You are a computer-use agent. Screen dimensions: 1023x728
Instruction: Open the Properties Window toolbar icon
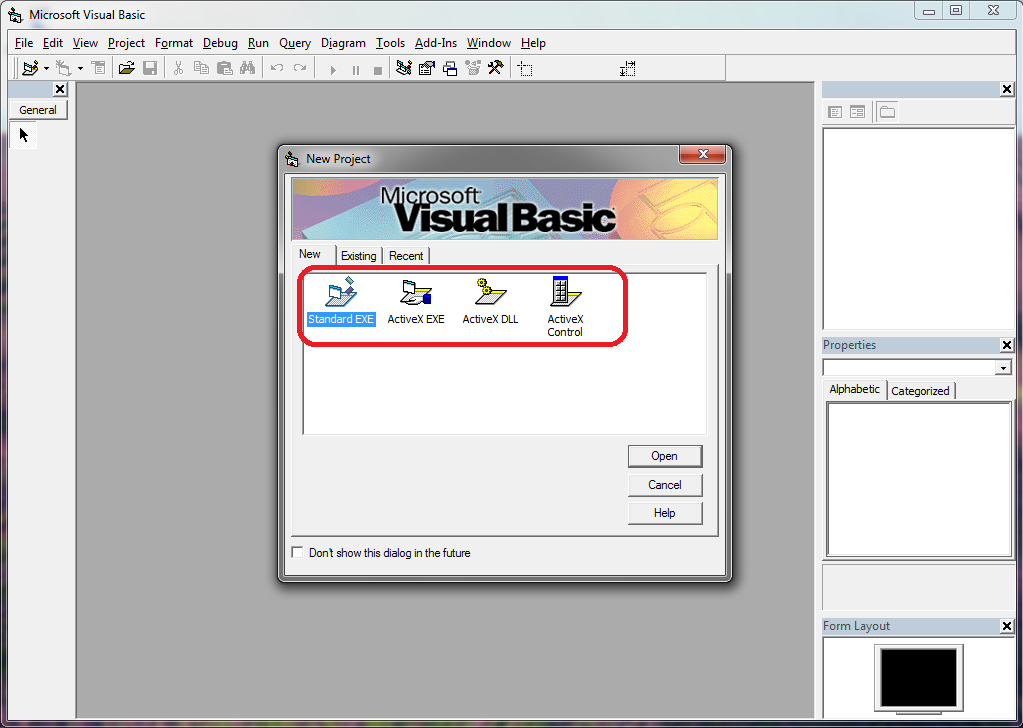pyautogui.click(x=427, y=68)
